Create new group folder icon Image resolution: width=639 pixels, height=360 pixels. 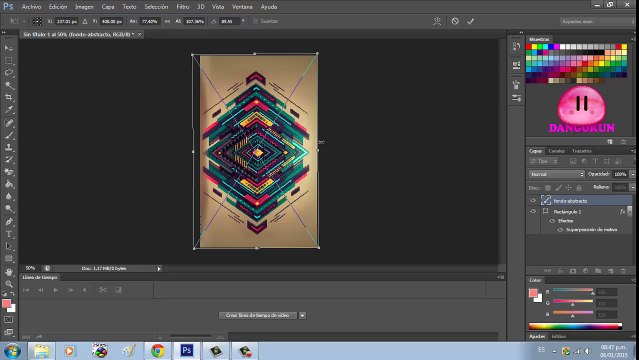598,271
